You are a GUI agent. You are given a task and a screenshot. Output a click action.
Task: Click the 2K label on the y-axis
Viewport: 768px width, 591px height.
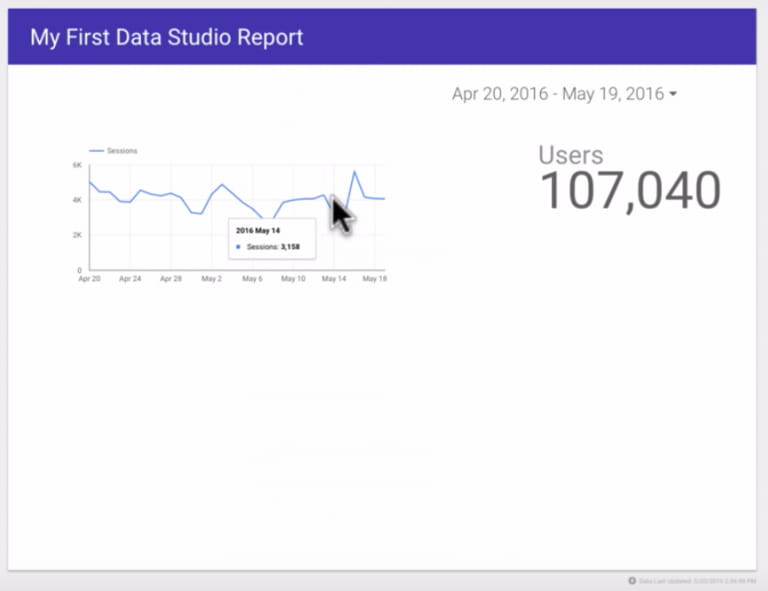tap(77, 235)
